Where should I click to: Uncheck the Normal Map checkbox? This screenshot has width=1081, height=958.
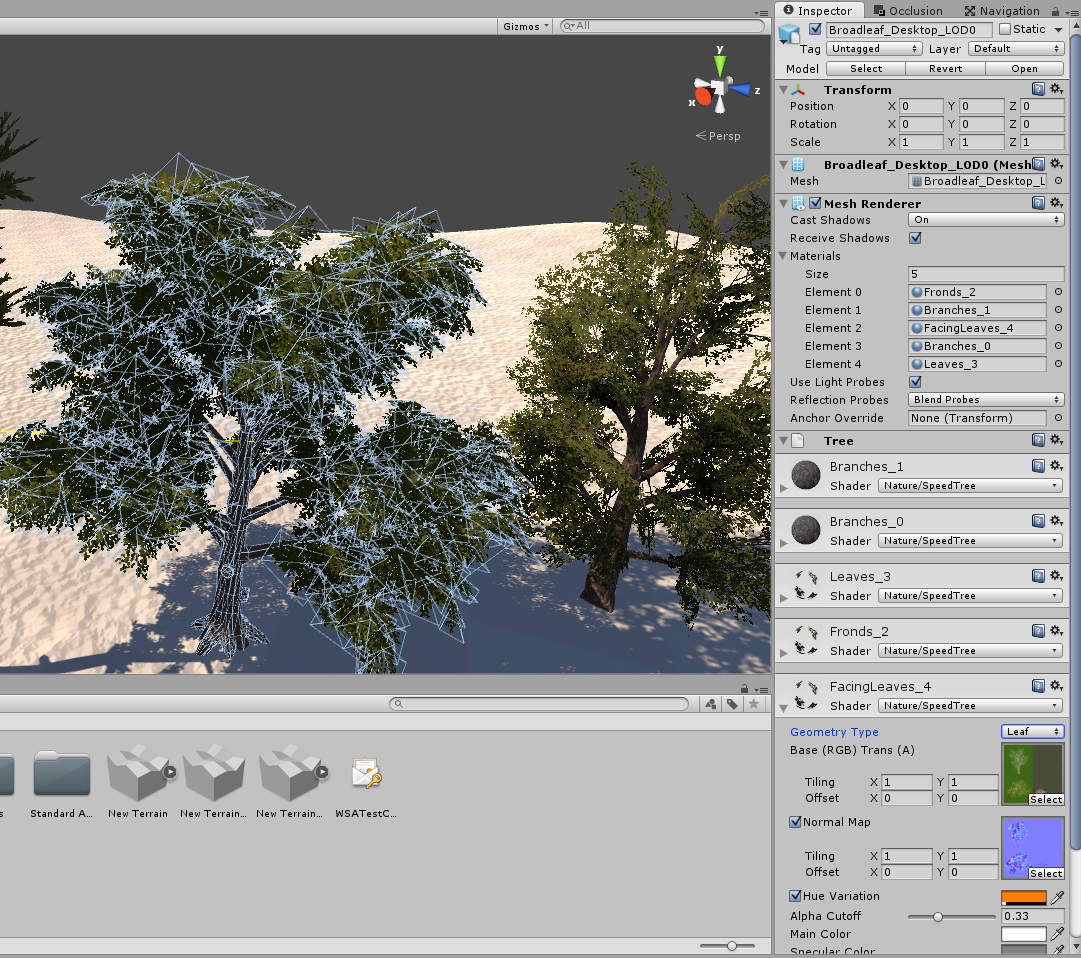[795, 822]
